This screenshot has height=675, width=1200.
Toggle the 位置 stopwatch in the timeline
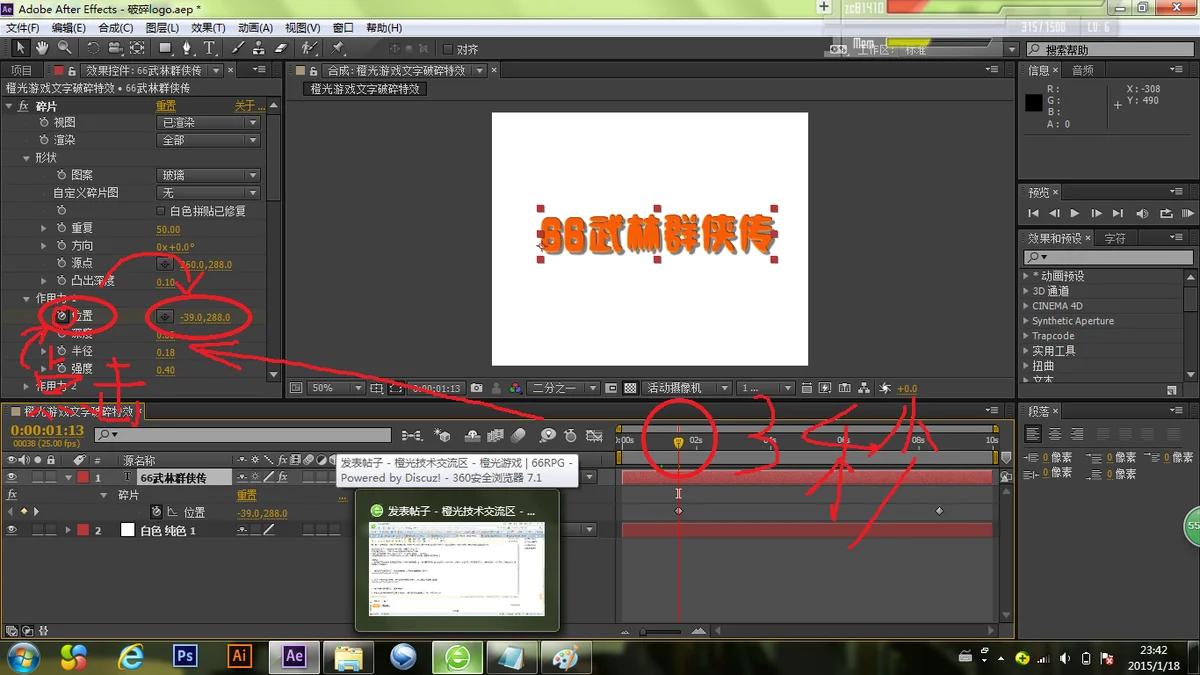click(156, 513)
